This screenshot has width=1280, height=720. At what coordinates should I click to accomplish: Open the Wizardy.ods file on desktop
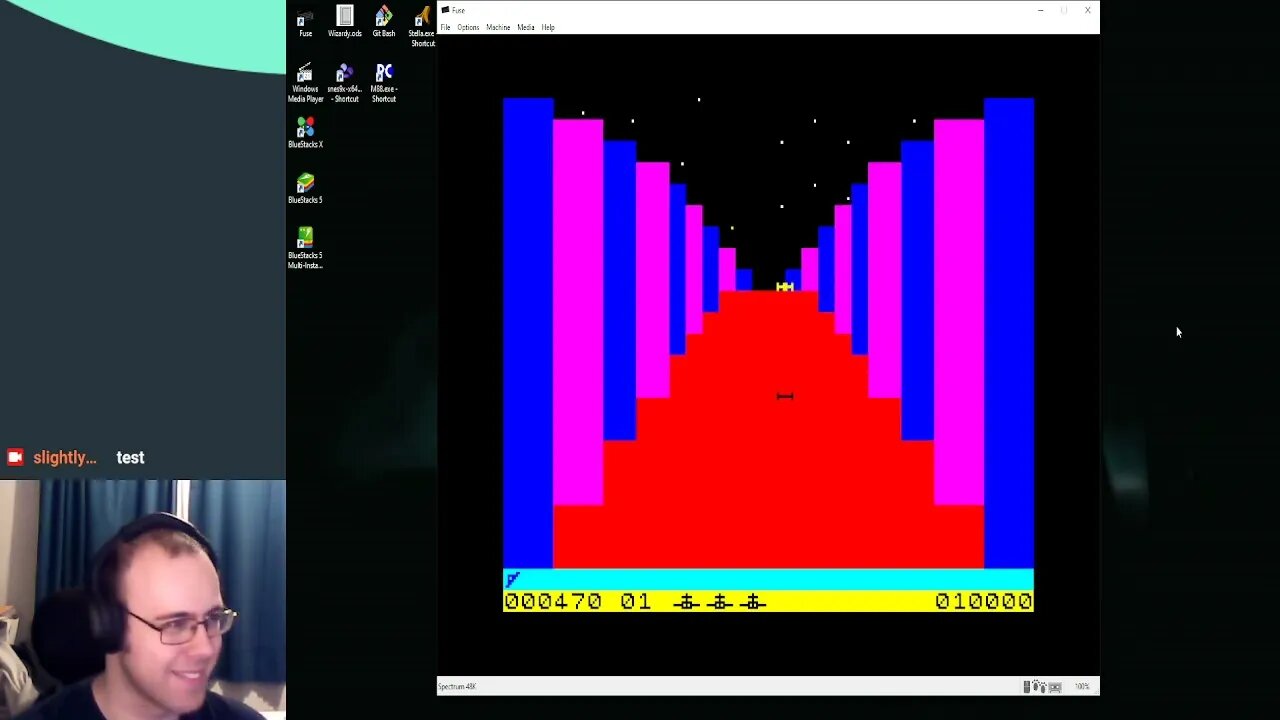pos(345,22)
